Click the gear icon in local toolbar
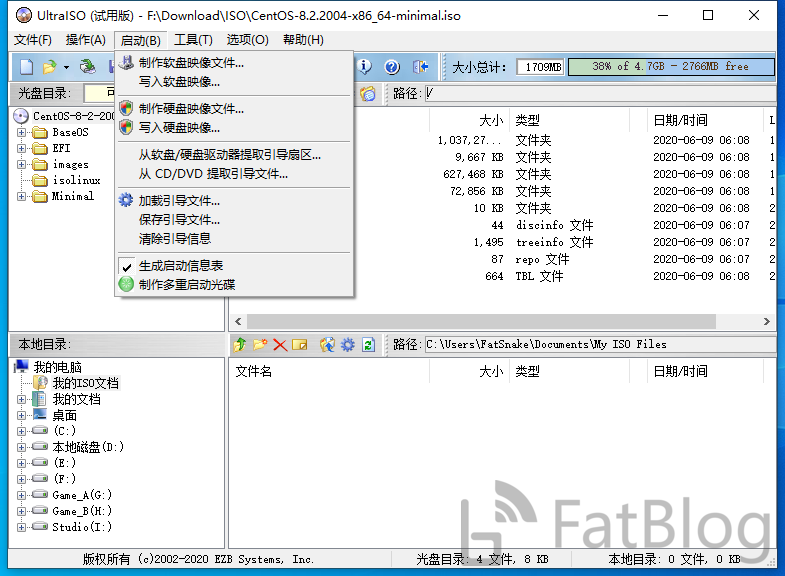Screen dimensions: 785x576 [x=347, y=344]
